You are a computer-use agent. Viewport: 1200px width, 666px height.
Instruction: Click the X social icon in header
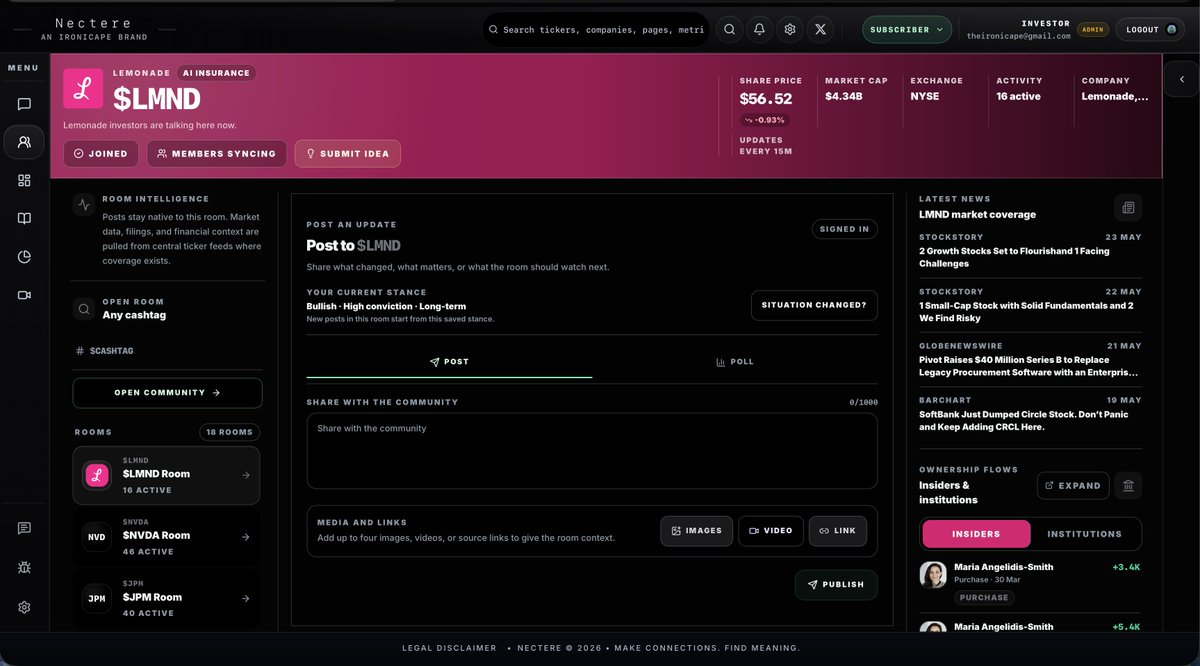tap(820, 29)
